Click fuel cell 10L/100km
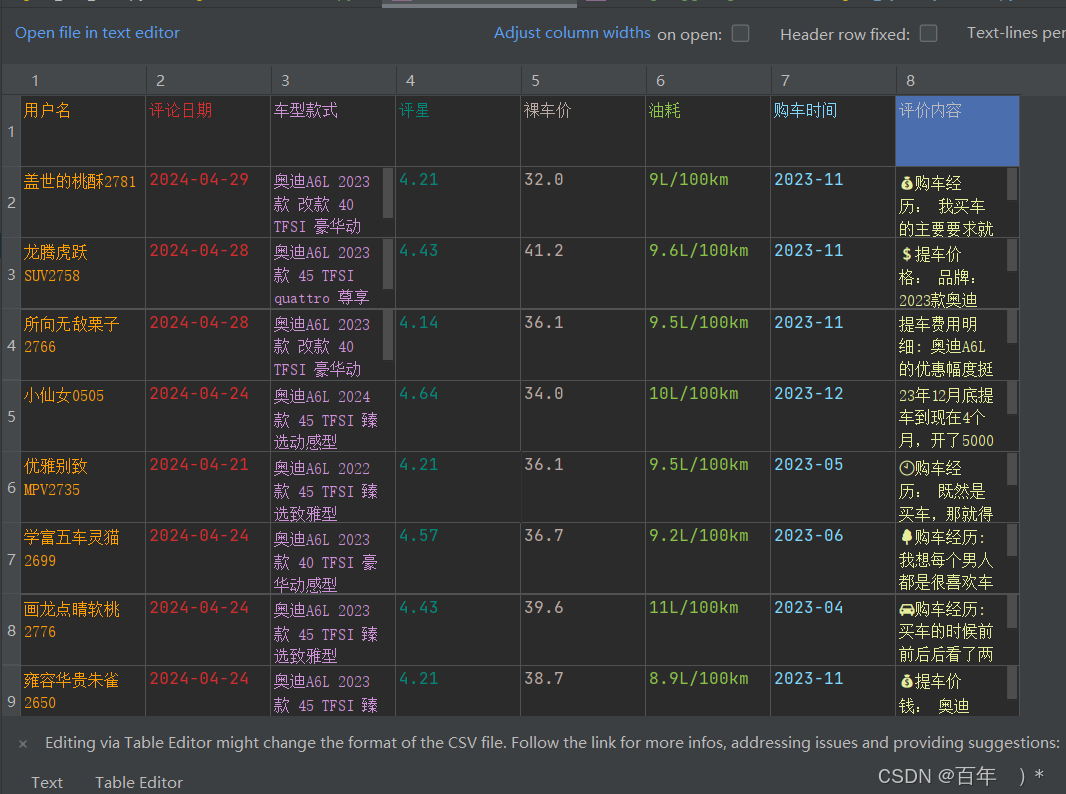This screenshot has height=794, width=1066. pos(708,416)
